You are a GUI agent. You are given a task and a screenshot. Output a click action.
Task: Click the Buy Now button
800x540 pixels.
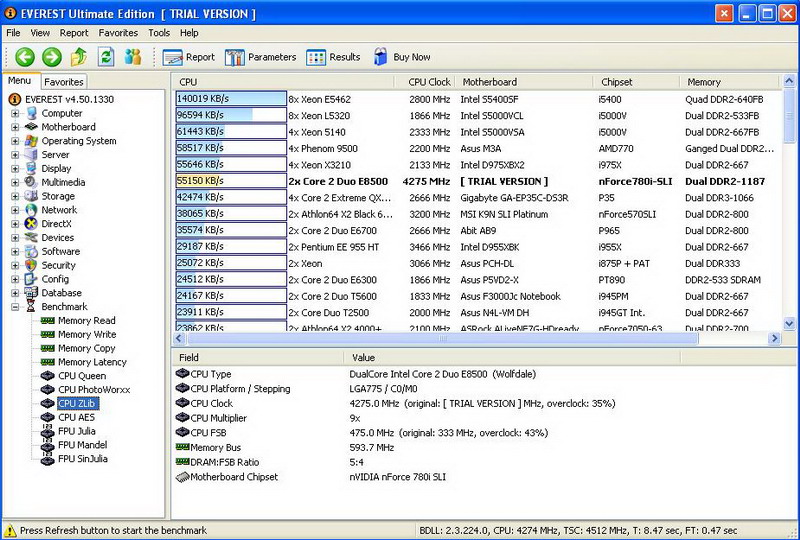pyautogui.click(x=402, y=57)
